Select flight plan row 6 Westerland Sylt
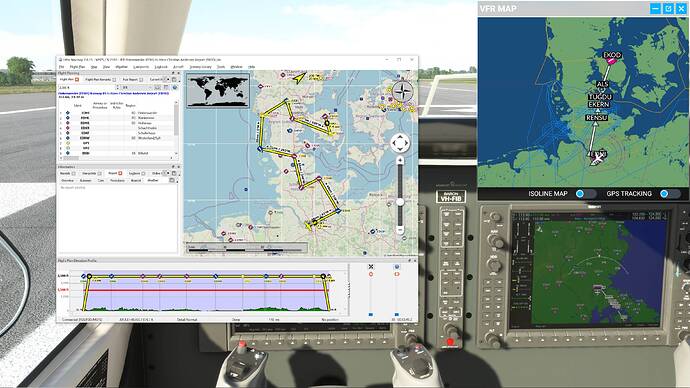The height and width of the screenshot is (388, 690). point(117,138)
